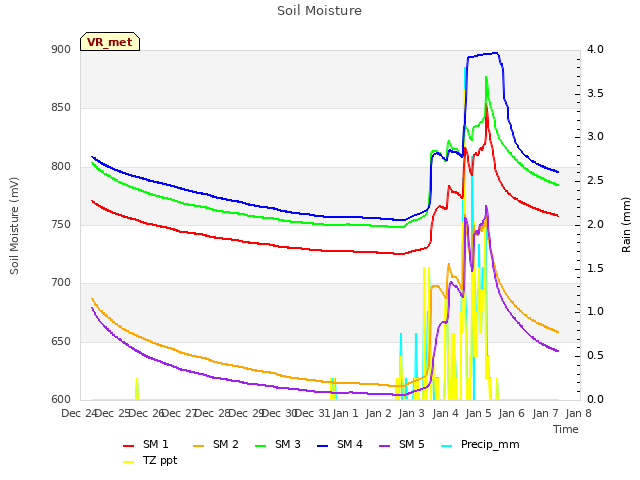Click the 750 left axis tick label
This screenshot has width=640, height=480.
click(61, 224)
